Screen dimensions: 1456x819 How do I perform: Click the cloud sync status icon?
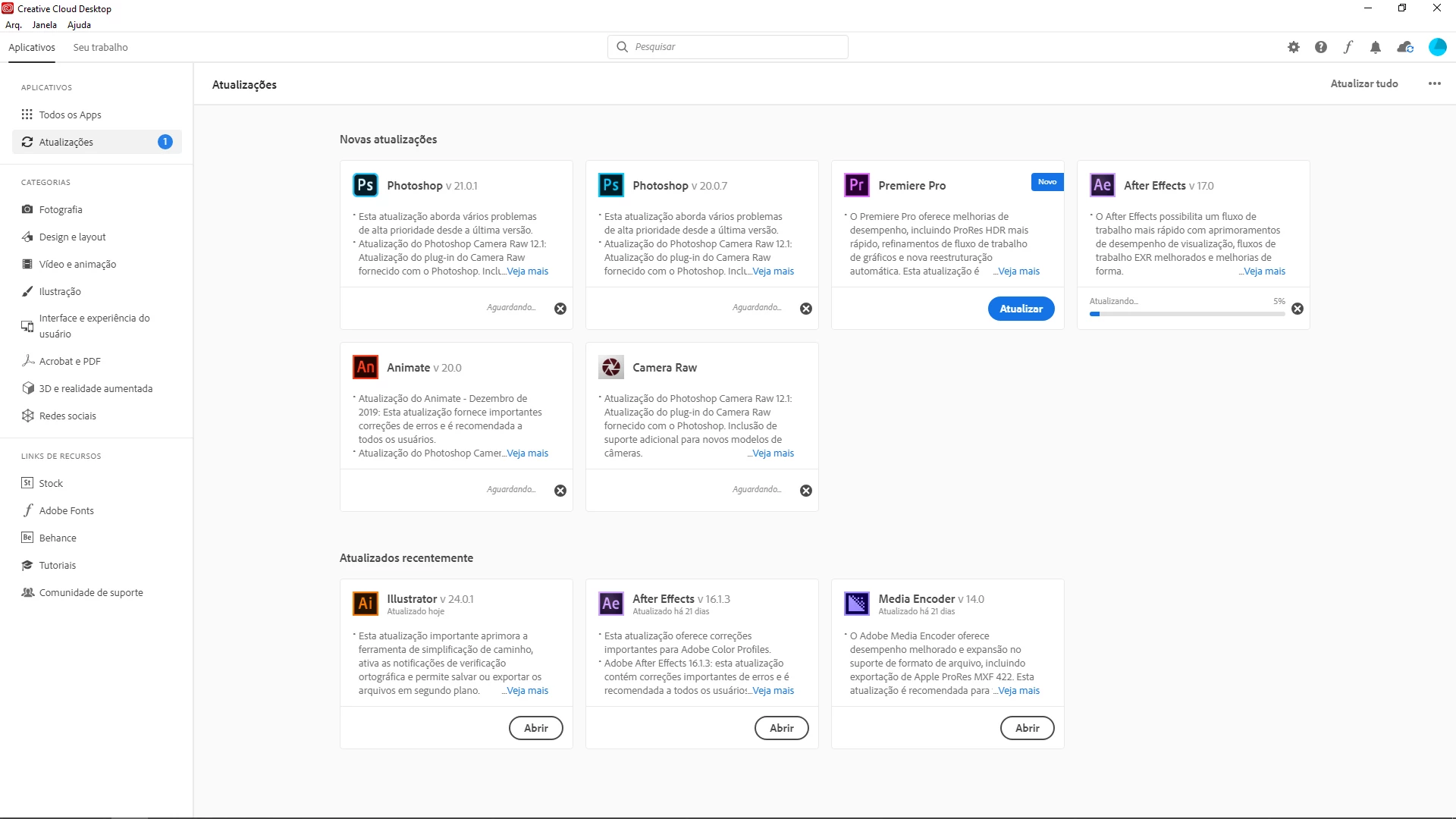click(x=1405, y=47)
